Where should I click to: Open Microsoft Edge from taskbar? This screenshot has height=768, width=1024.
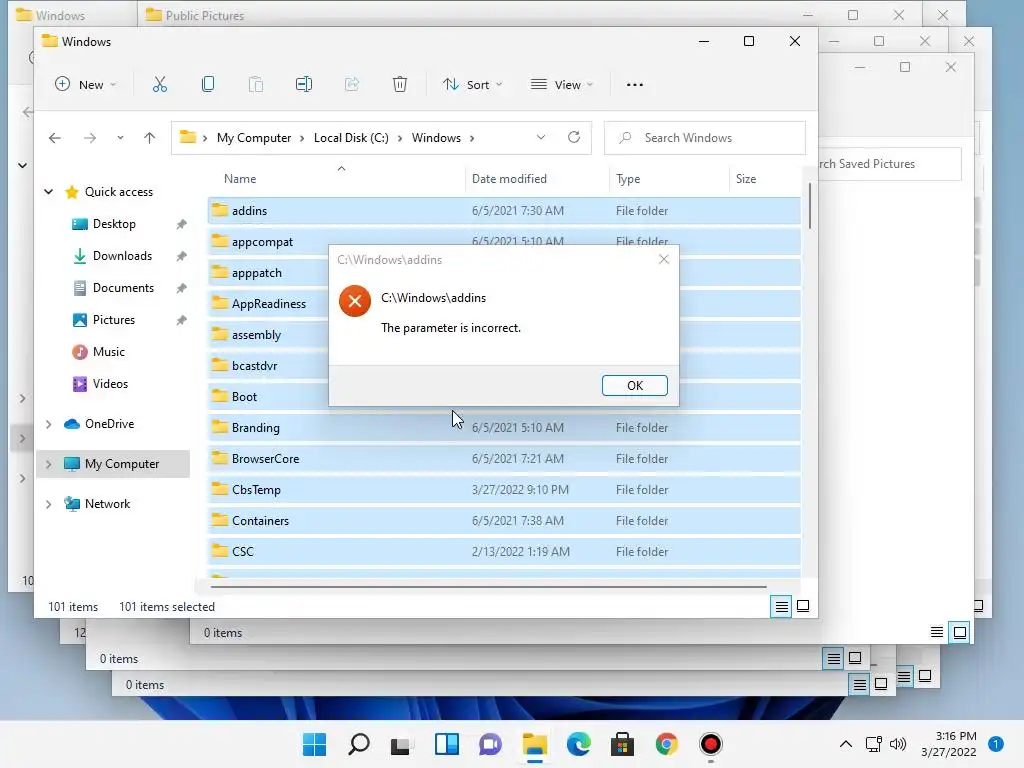click(579, 744)
